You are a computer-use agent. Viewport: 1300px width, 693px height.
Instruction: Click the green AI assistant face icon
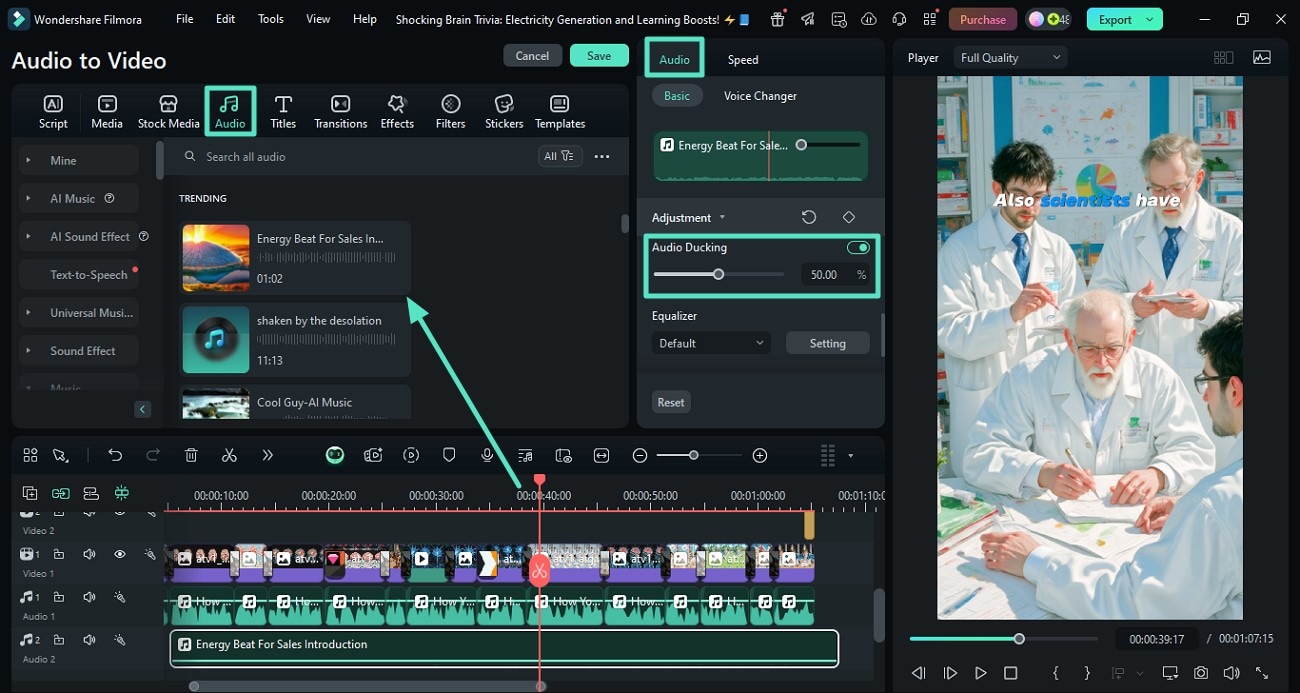coord(335,455)
